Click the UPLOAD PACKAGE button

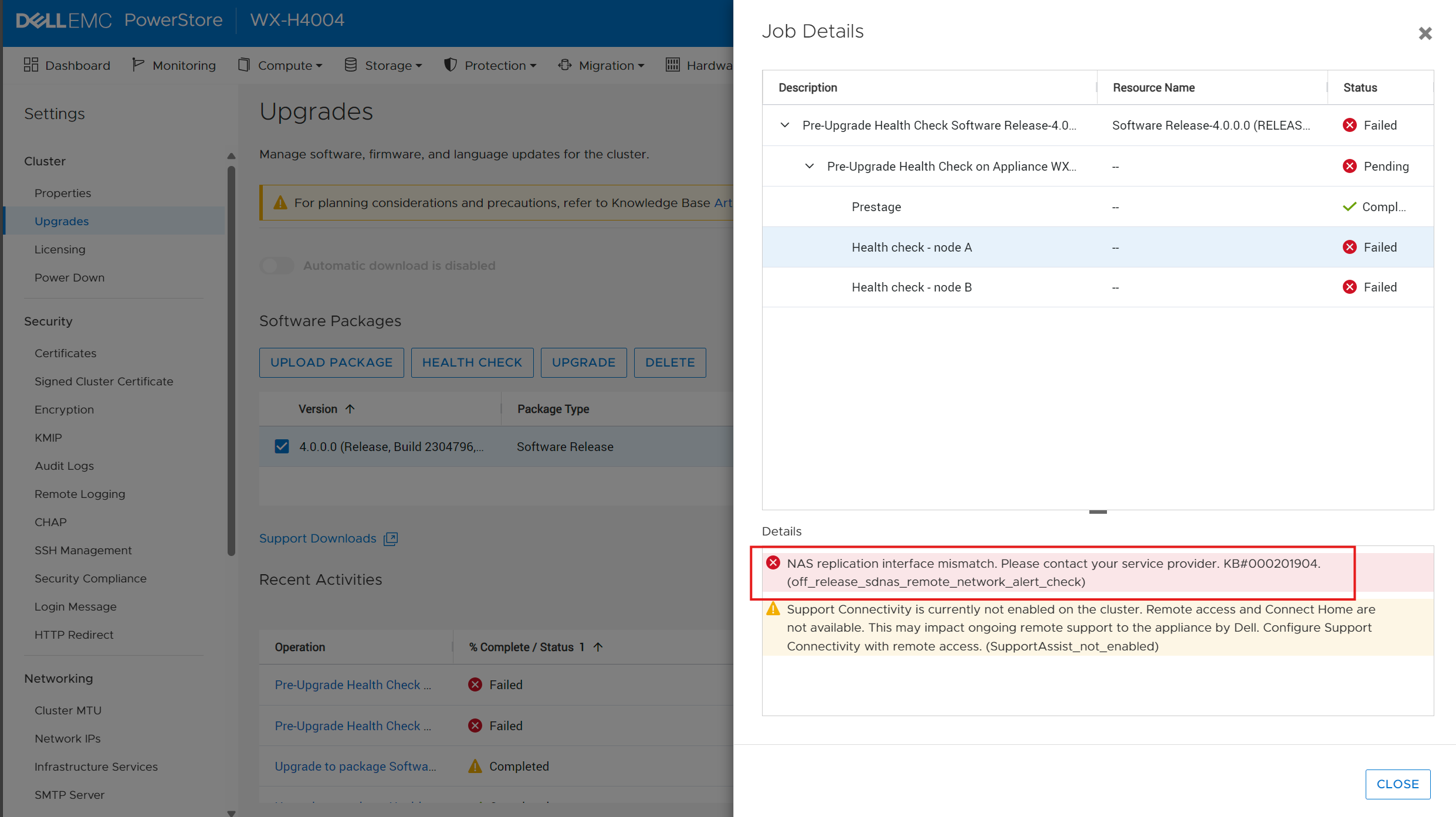coord(331,362)
